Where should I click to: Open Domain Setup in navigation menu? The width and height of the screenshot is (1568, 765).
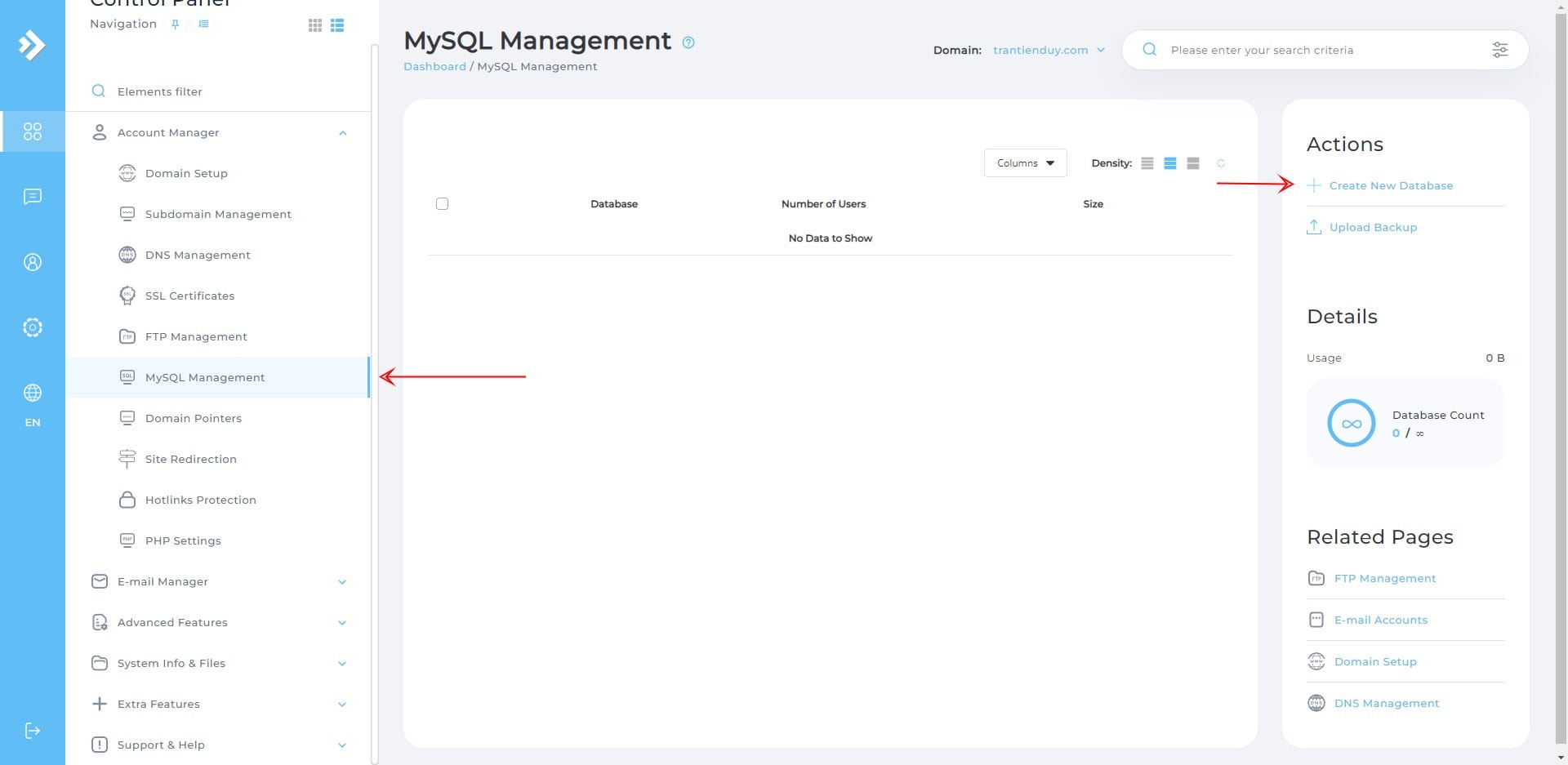pos(218,173)
